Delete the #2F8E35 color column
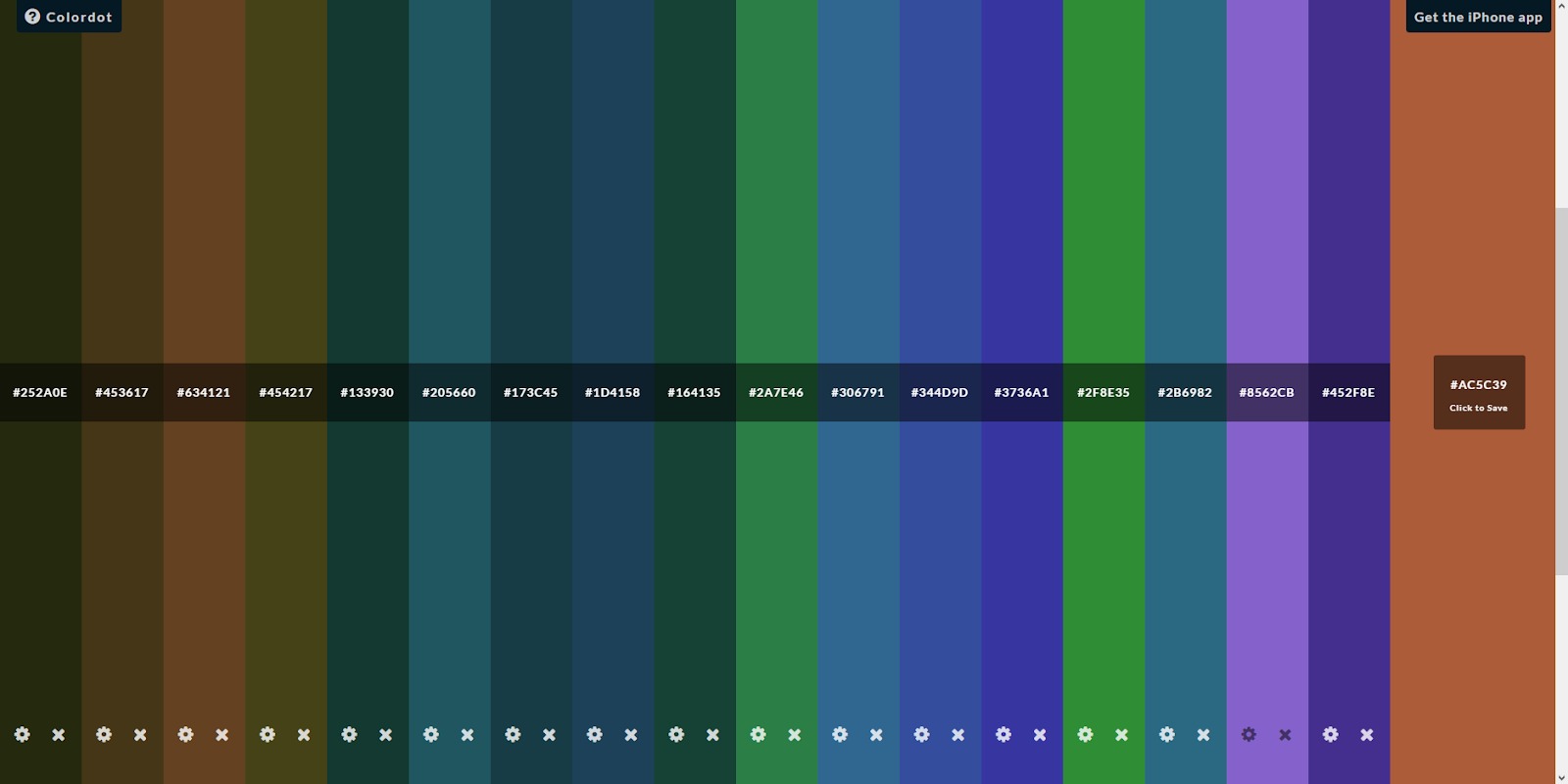 (1122, 734)
